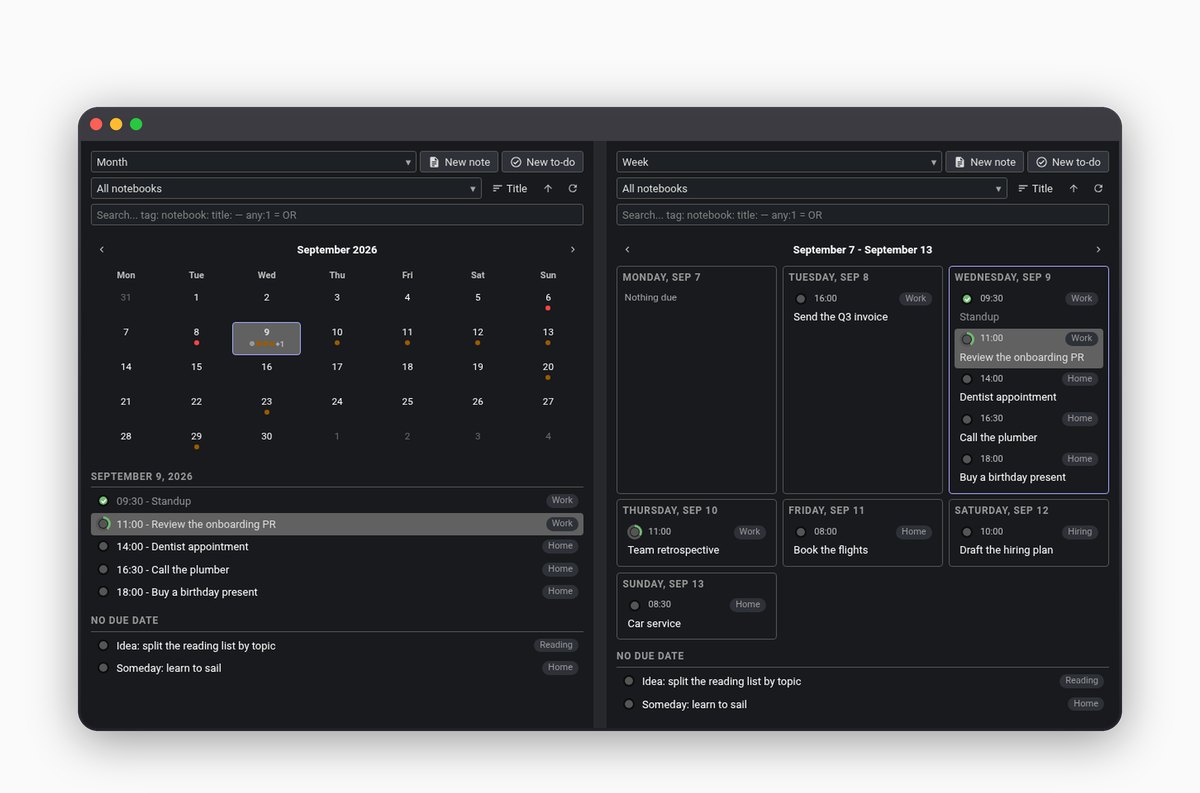Screen dimensions: 1200x793
Task: Open the Week view dropdown
Action: (x=779, y=162)
